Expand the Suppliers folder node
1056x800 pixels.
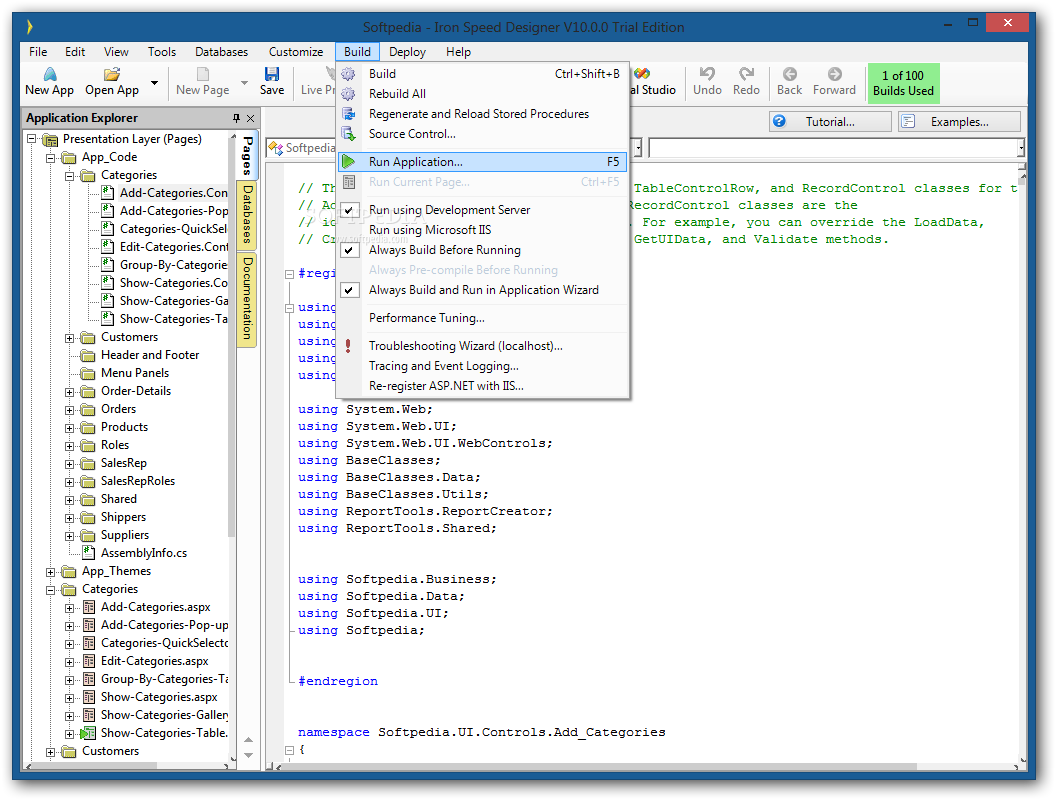click(69, 536)
